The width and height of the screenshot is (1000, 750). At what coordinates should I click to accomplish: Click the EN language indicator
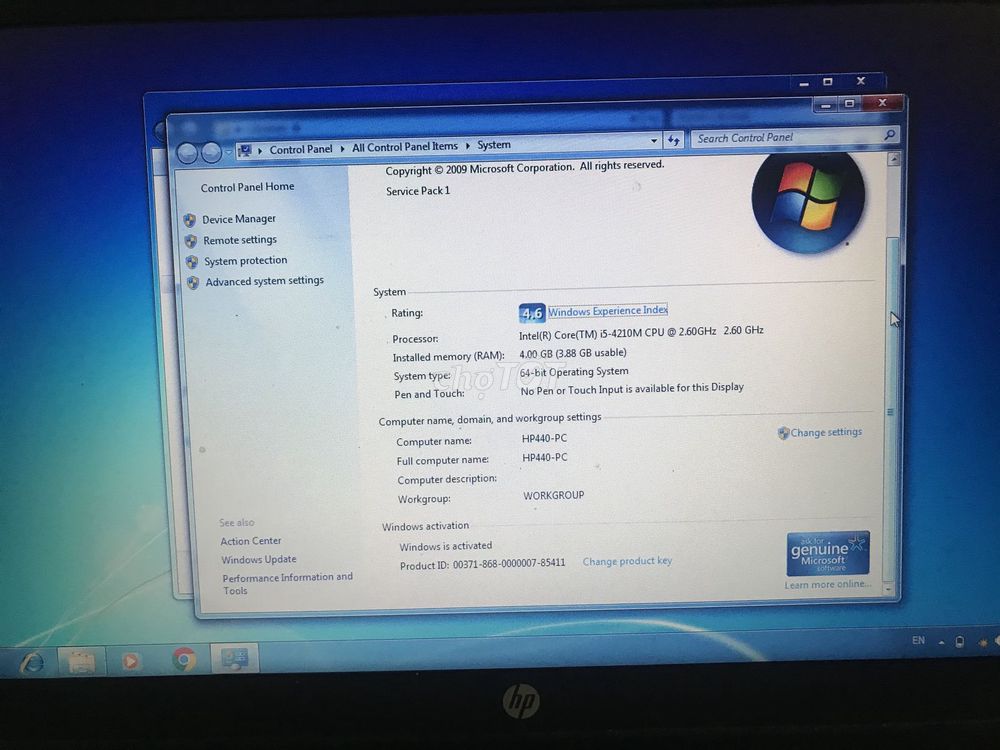(918, 640)
